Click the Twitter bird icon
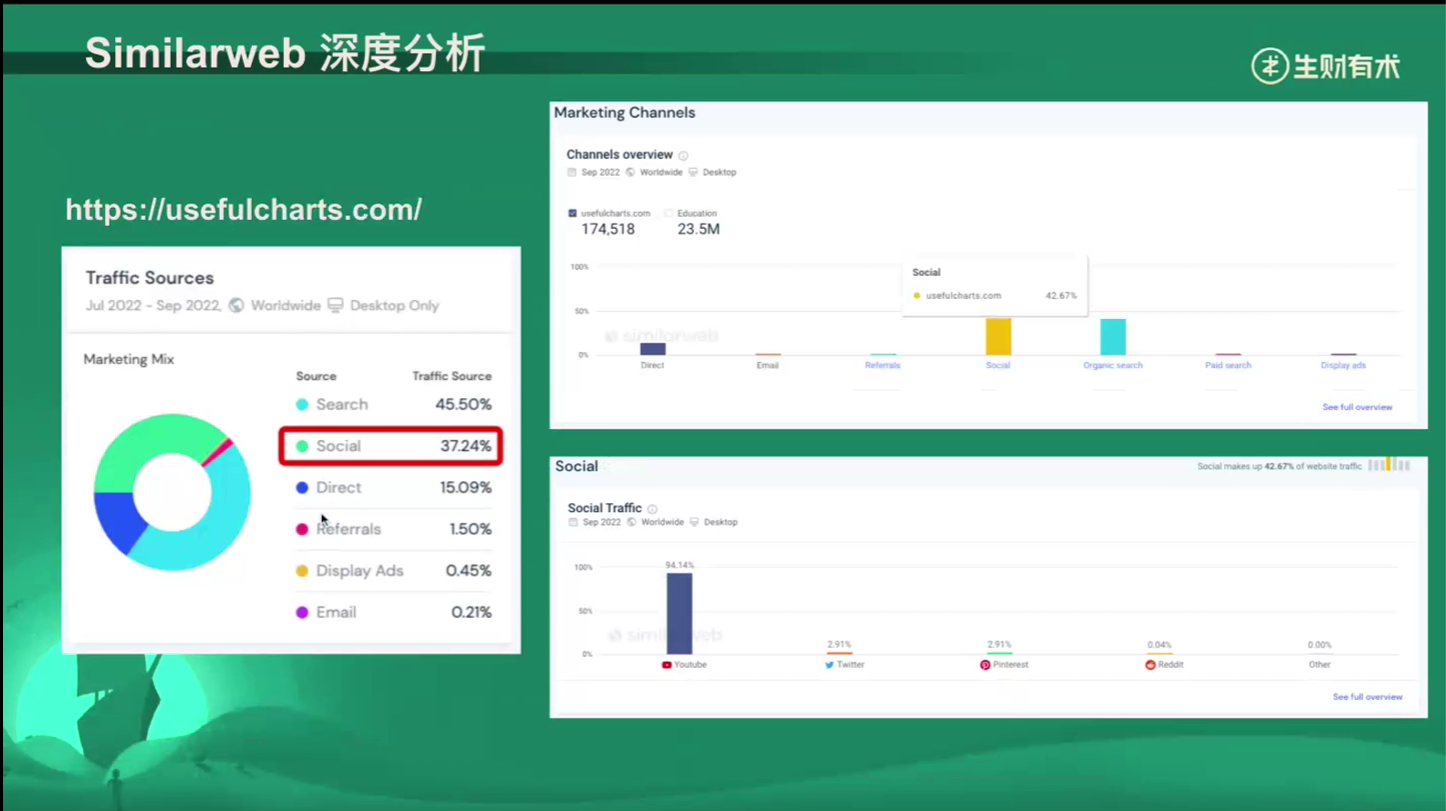Screen dimensions: 1446x811 click(x=829, y=665)
